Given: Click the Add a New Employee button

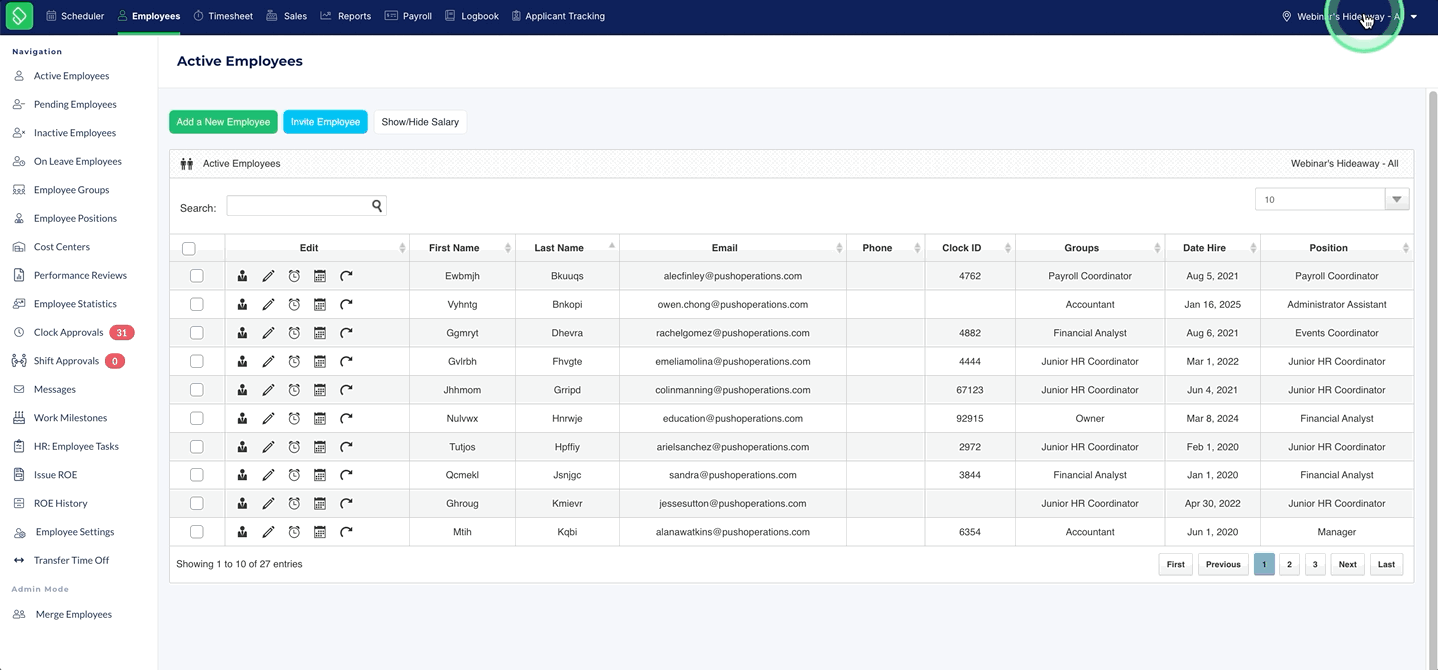Looking at the screenshot, I should pos(223,122).
